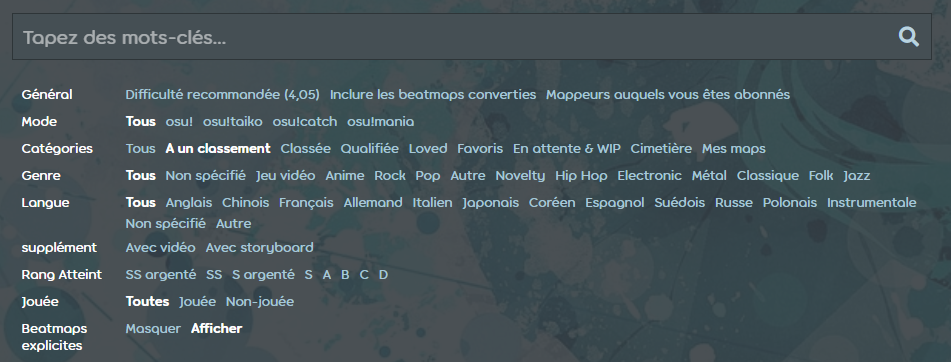Enable Avec vidéo supplement filter
951x362 pixels.
click(160, 247)
